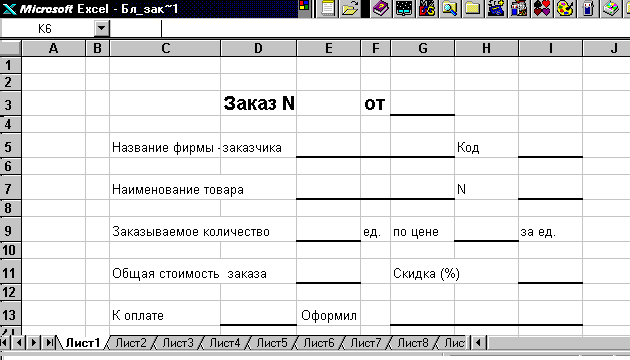Image resolution: width=630 pixels, height=360 pixels.
Task: Click the "Оформил" cell
Action: [x=329, y=313]
